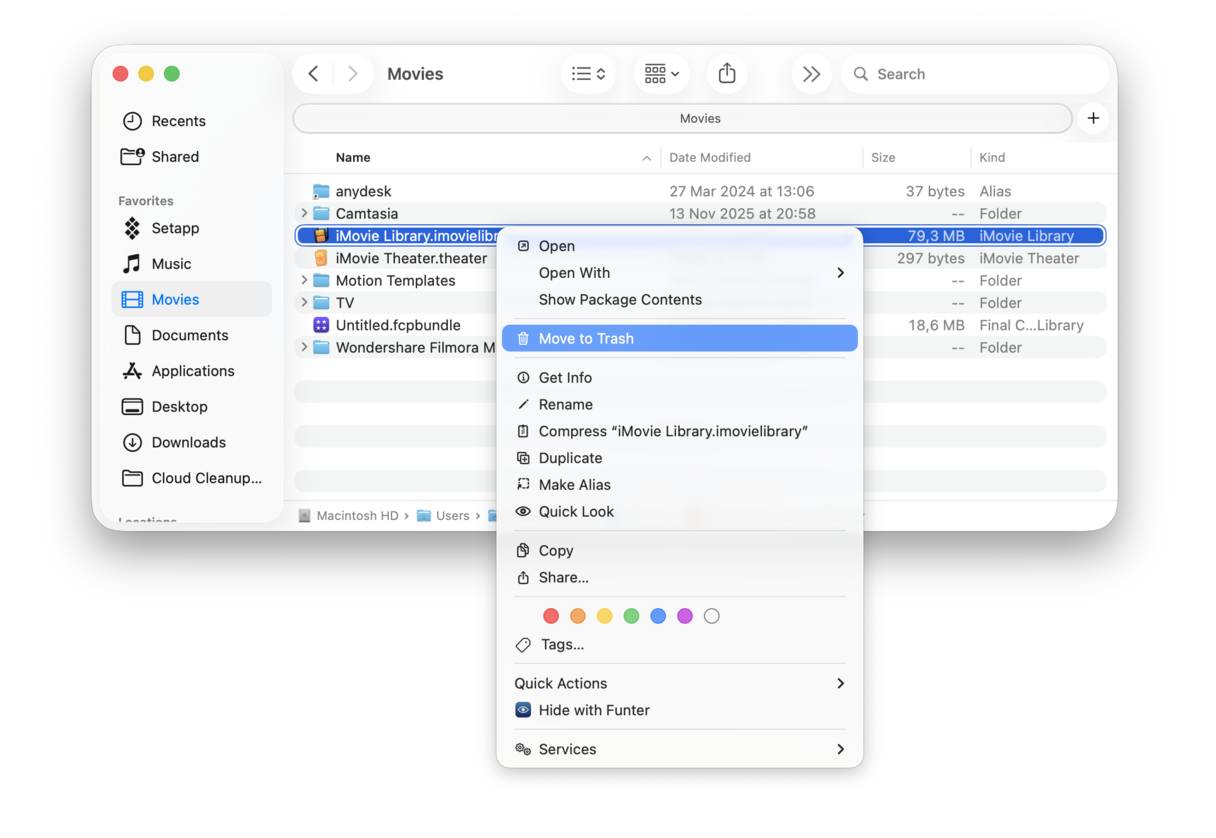This screenshot has width=1216, height=838.
Task: Choose Hide with Funter
Action: pyautogui.click(x=680, y=711)
